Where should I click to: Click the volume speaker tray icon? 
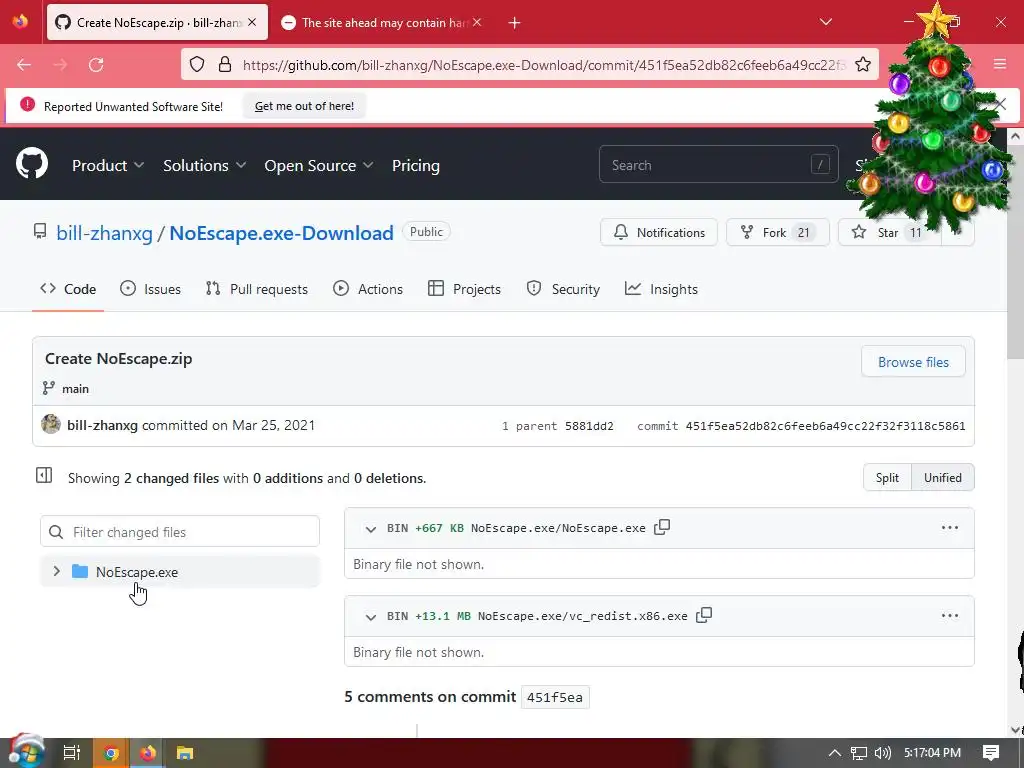[x=882, y=753]
